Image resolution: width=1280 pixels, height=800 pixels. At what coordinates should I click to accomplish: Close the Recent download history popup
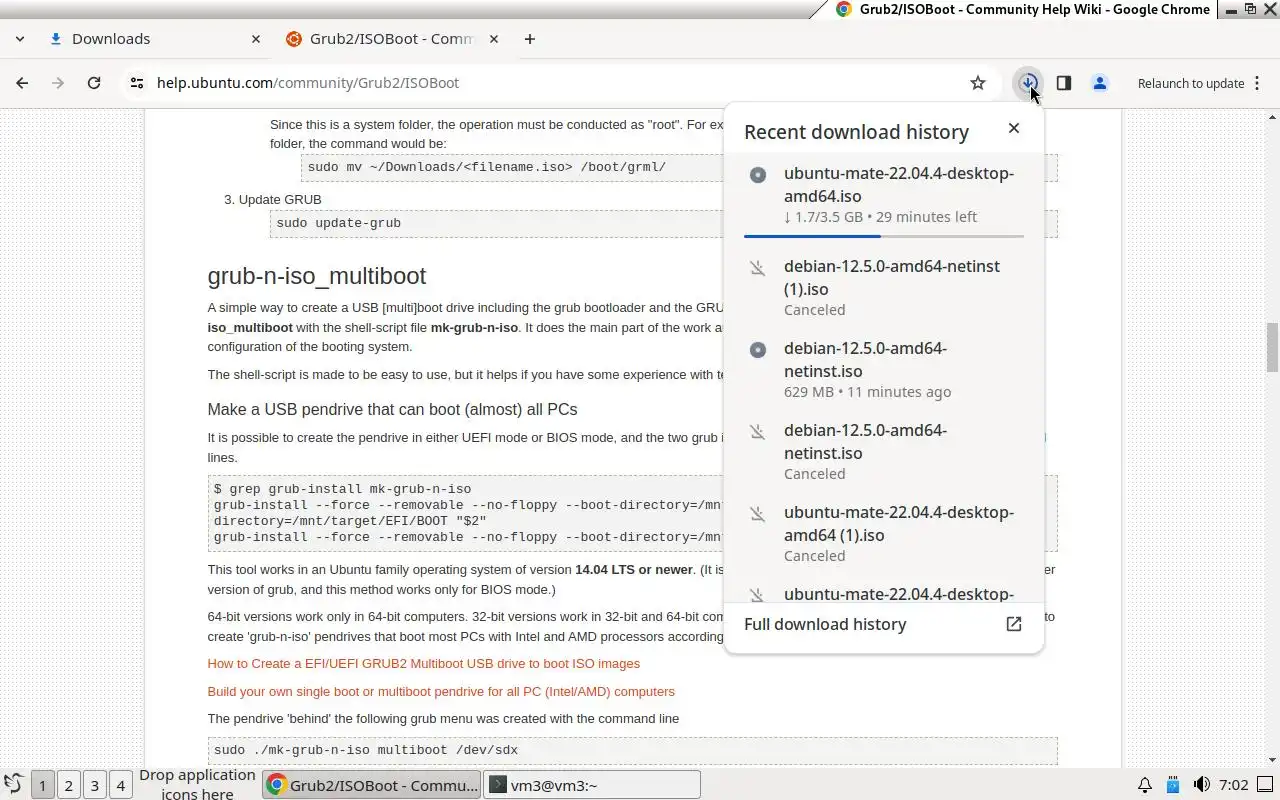coord(1014,128)
